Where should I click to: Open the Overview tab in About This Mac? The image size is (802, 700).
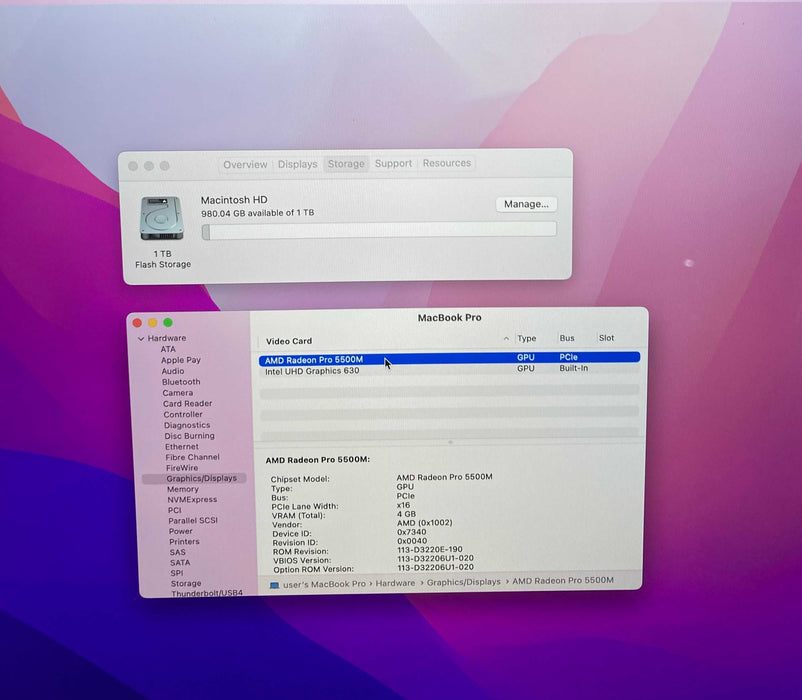[245, 164]
